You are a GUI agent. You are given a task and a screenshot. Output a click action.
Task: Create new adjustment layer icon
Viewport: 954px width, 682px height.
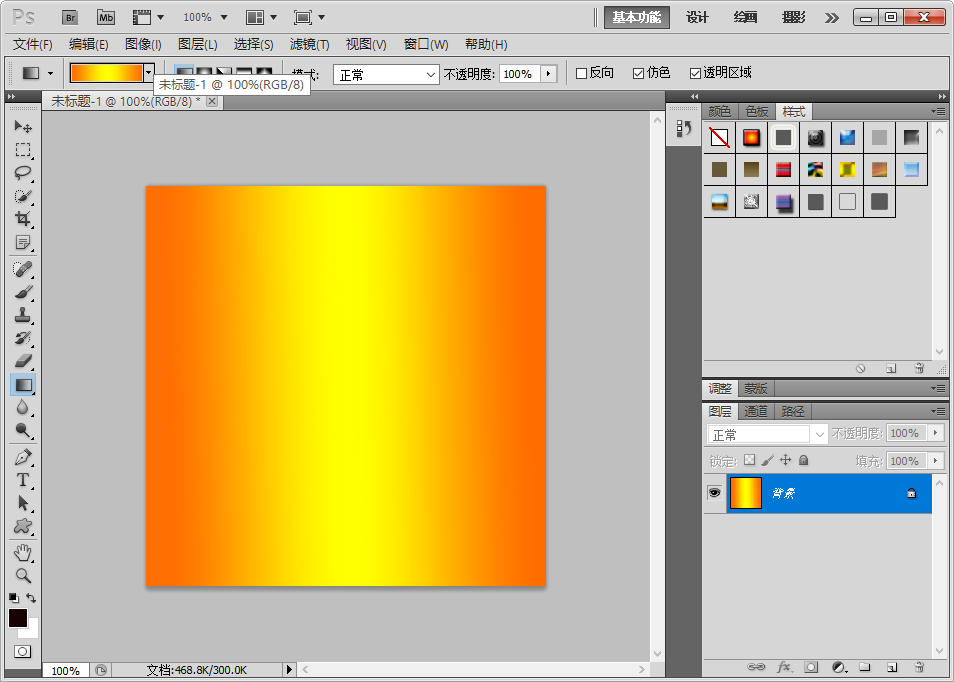tap(839, 667)
